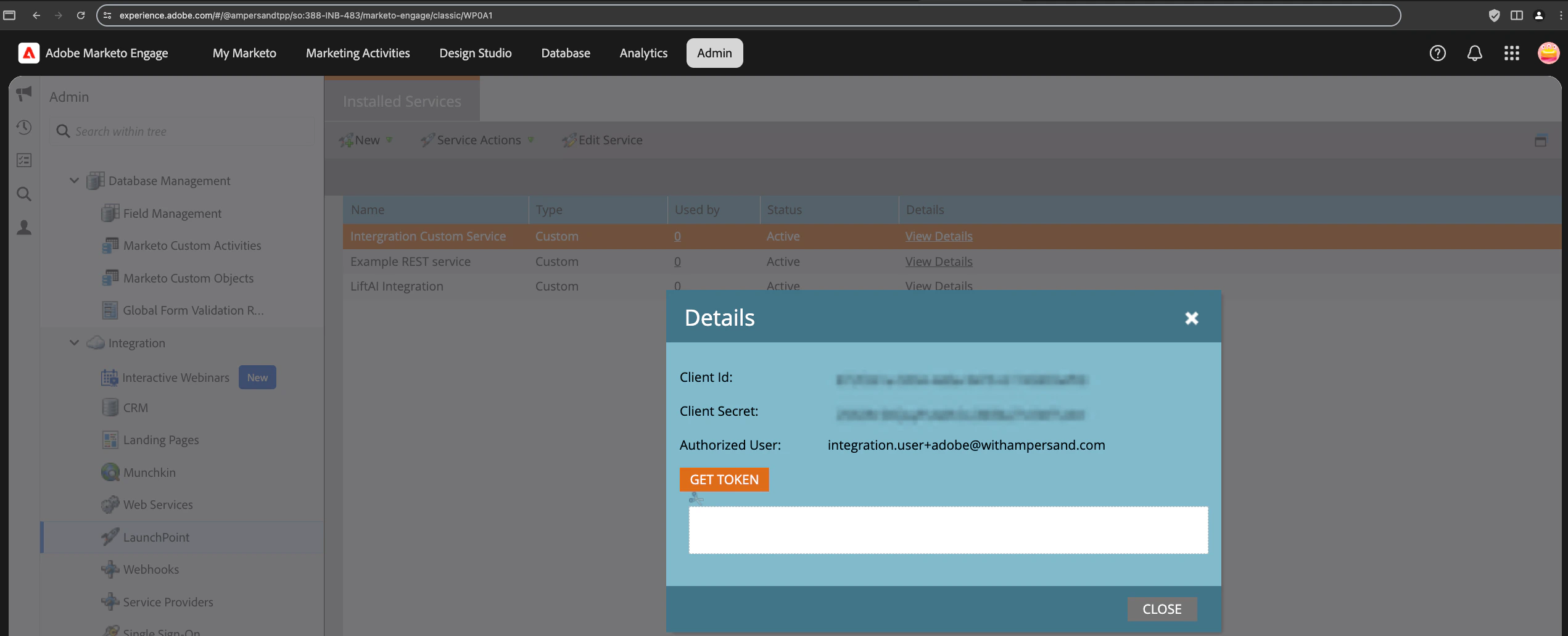
Task: Sort by the Name column header
Action: (x=435, y=210)
